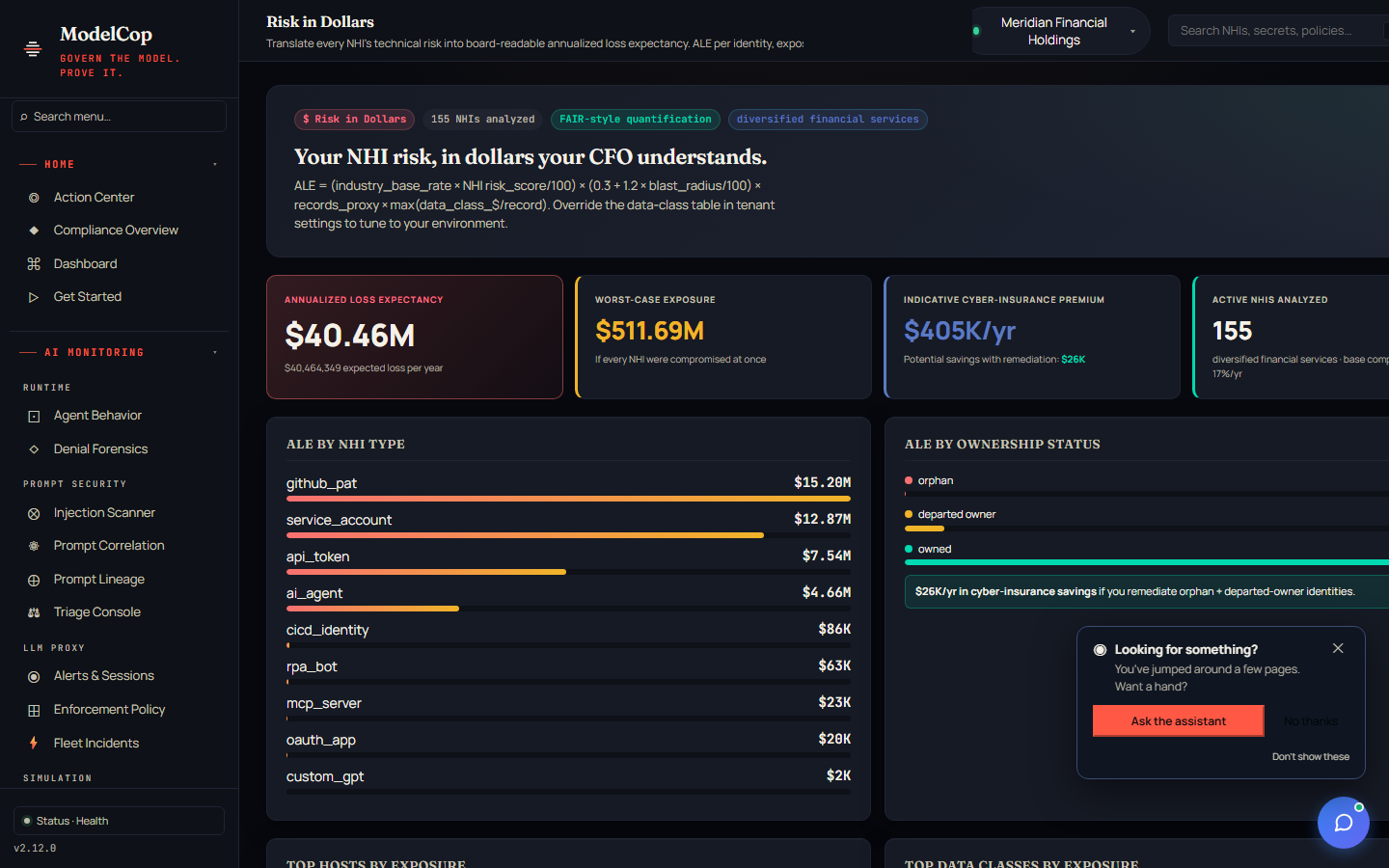Click the ai_agent row label

pyautogui.click(x=314, y=593)
